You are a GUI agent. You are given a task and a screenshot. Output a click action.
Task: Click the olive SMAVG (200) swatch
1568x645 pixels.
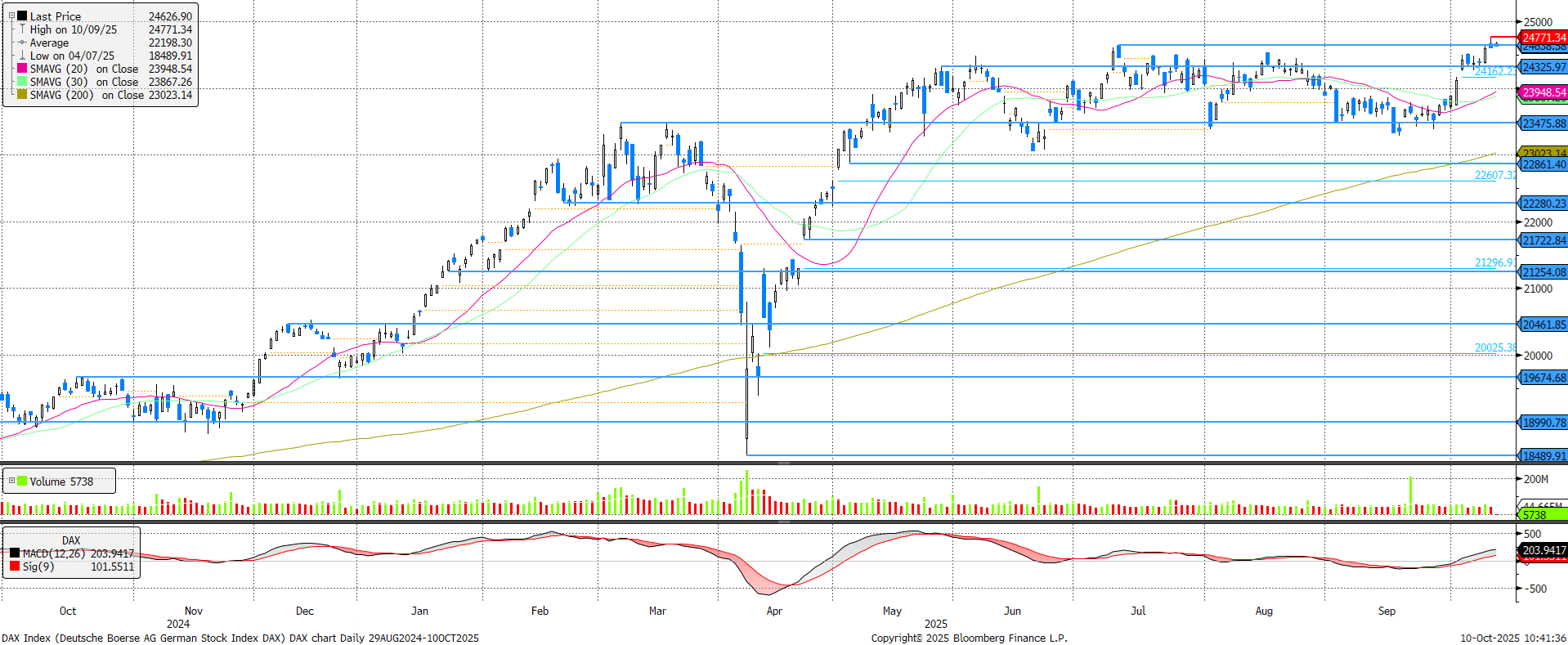coord(22,95)
